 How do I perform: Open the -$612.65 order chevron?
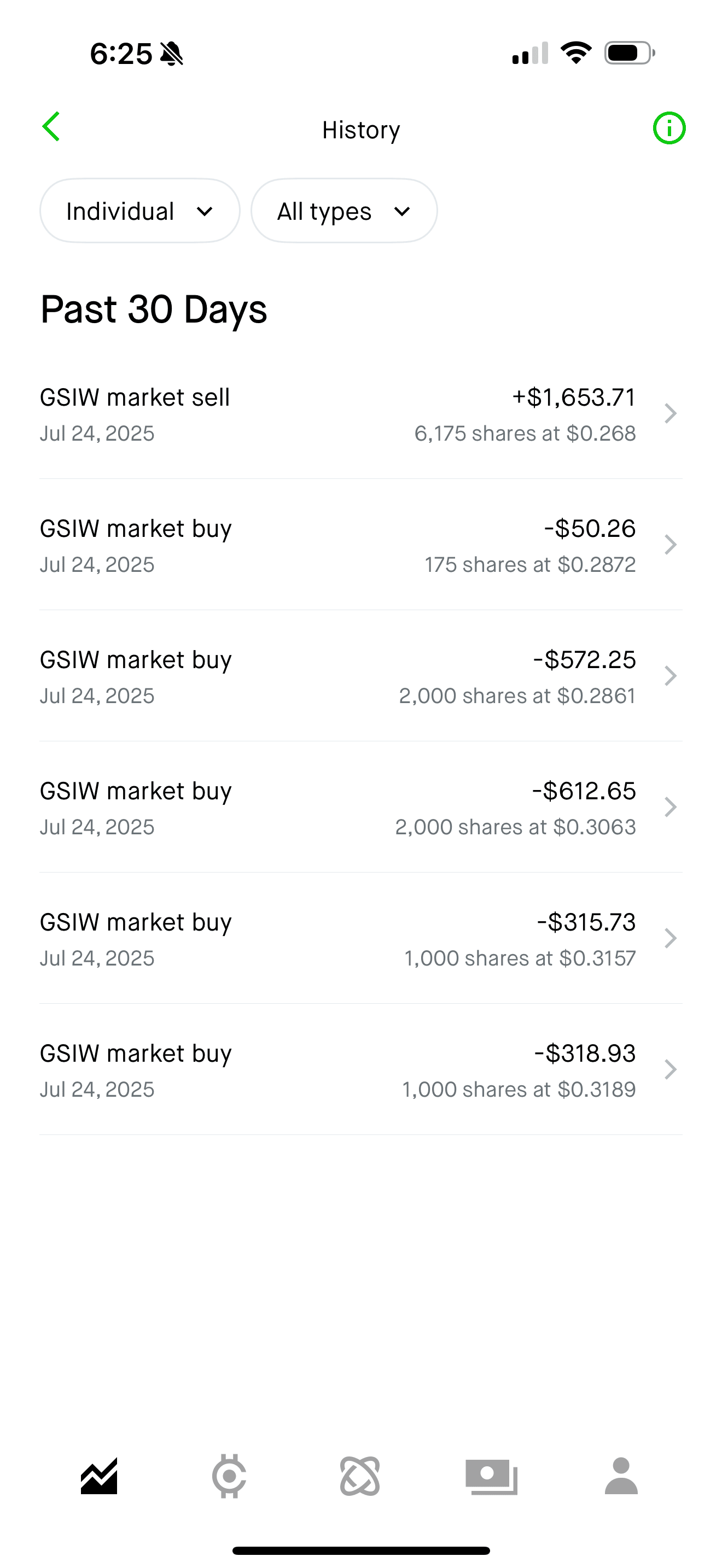tap(670, 807)
